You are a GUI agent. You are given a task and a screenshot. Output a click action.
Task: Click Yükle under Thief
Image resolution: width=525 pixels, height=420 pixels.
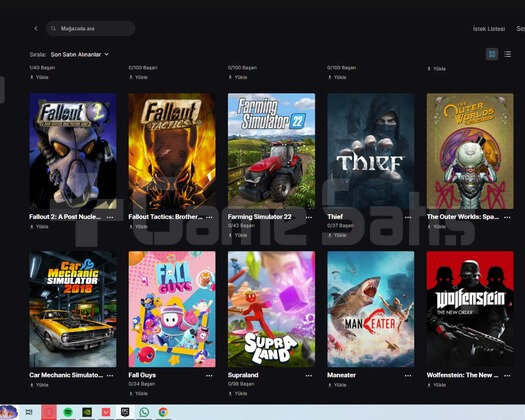pos(337,235)
